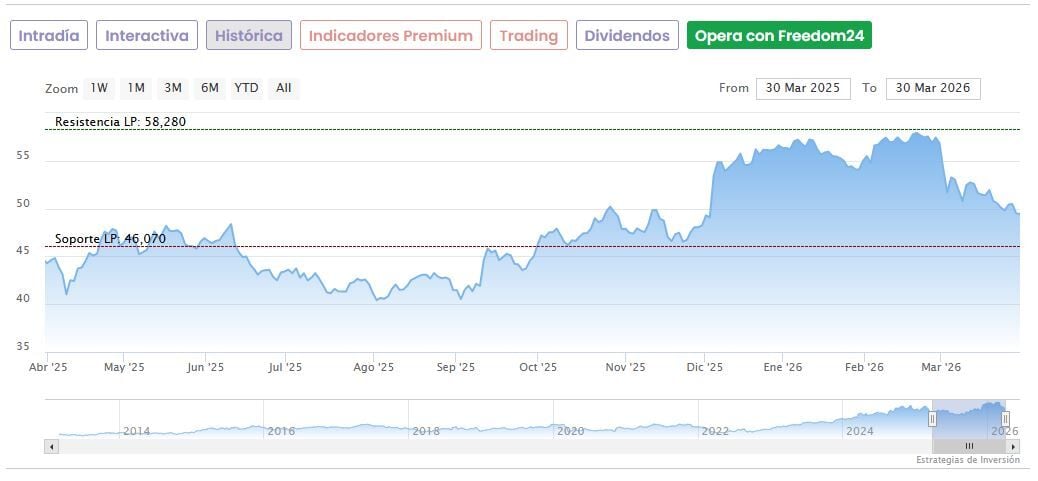The image size is (1038, 481).
Task: Choose the 6M zoom option
Action: click(x=209, y=88)
